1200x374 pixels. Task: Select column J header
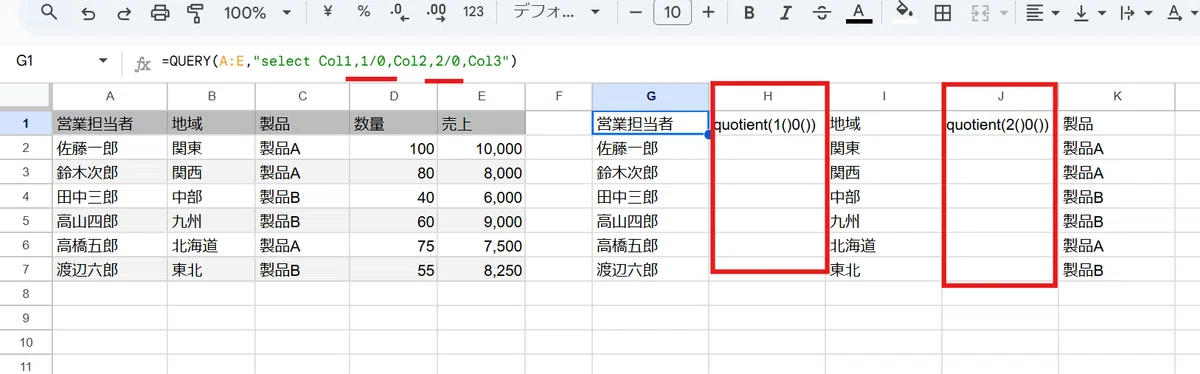(999, 96)
